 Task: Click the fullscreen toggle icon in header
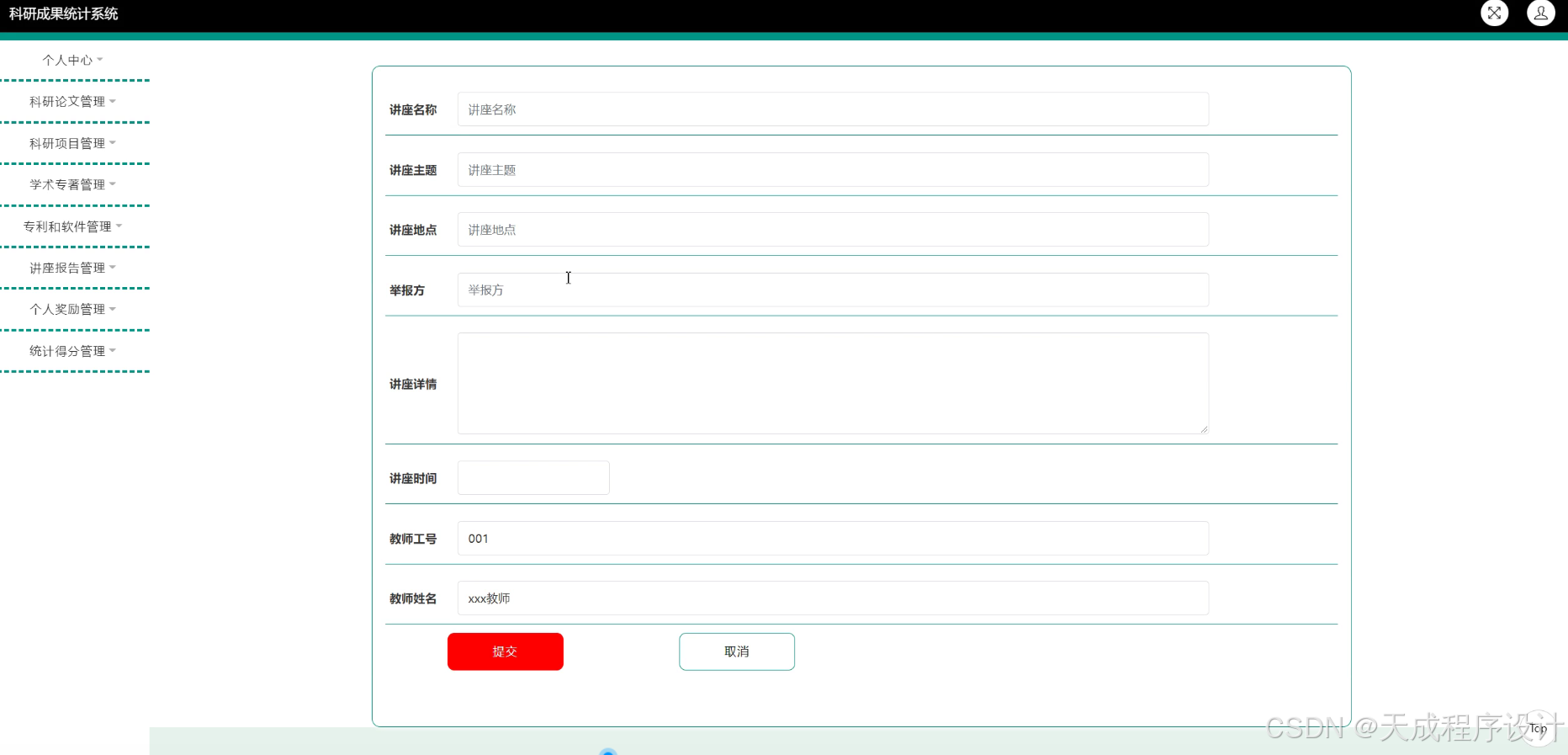point(1494,13)
